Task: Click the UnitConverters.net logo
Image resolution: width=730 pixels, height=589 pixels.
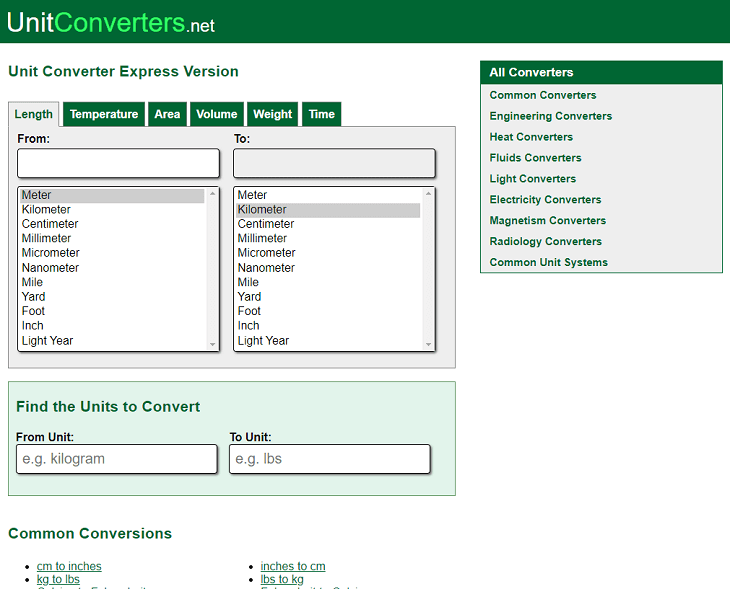Action: (110, 22)
